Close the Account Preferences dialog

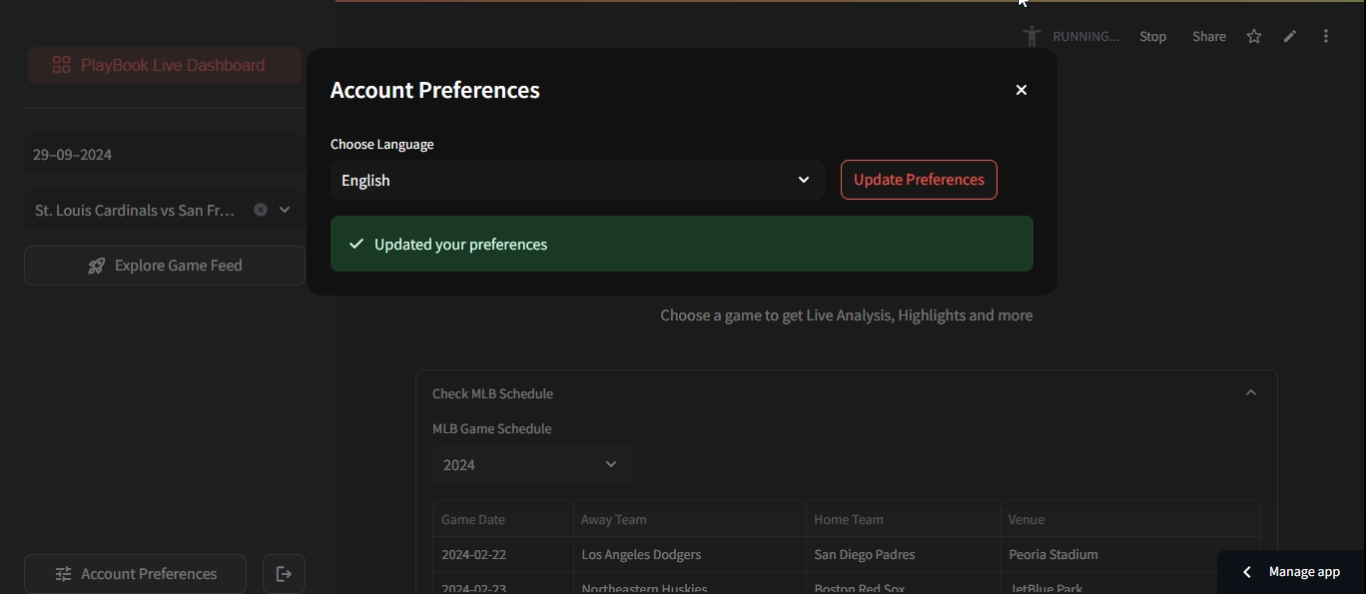pos(1021,90)
